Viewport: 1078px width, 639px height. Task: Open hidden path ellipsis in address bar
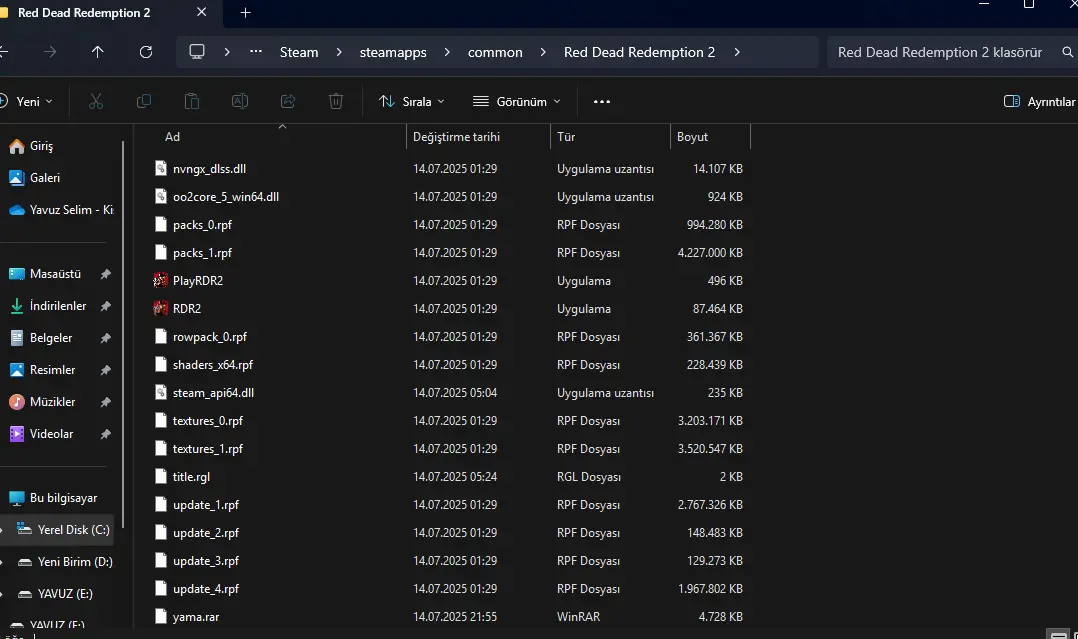(x=256, y=52)
